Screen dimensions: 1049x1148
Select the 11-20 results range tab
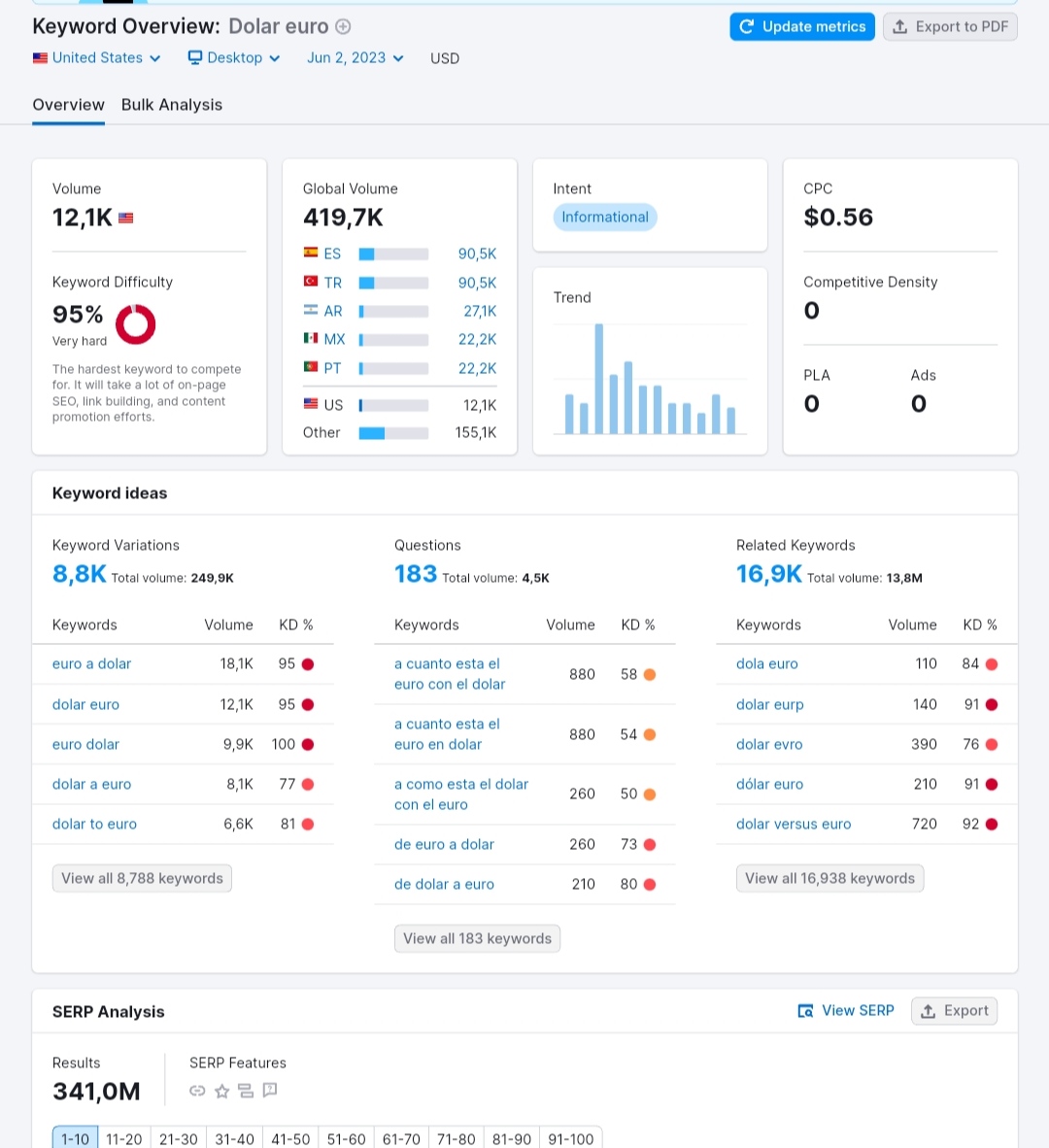(x=123, y=1138)
